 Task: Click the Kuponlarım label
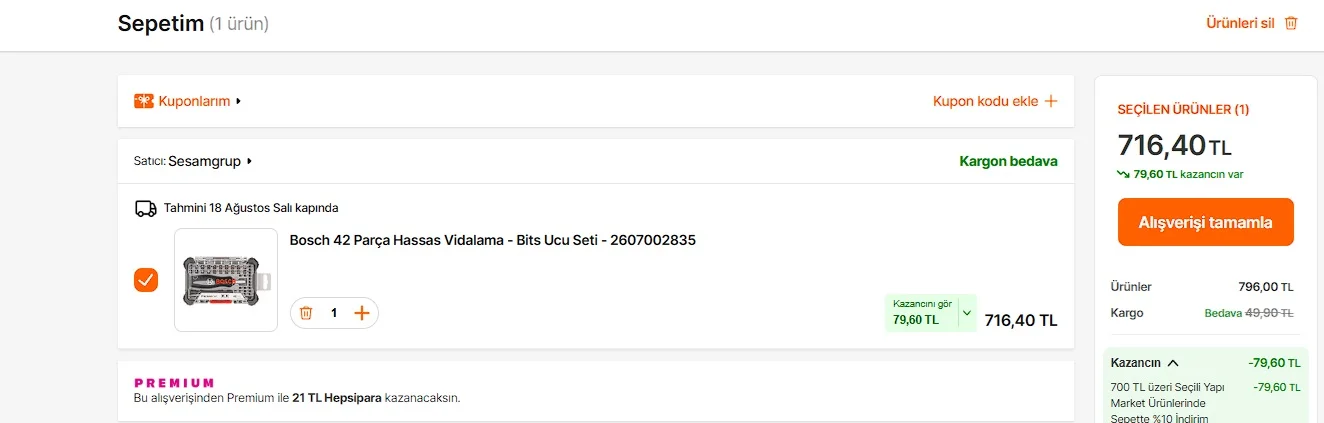click(x=194, y=101)
